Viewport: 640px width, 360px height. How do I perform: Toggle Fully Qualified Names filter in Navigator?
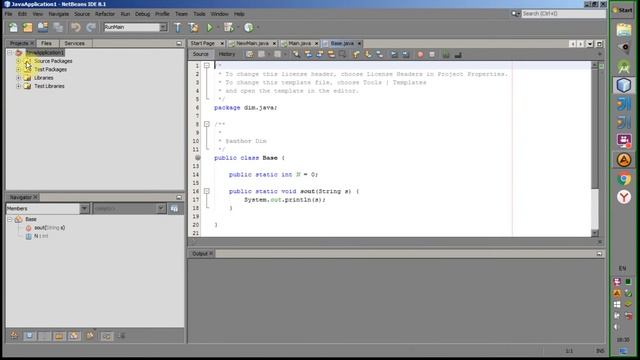90,336
